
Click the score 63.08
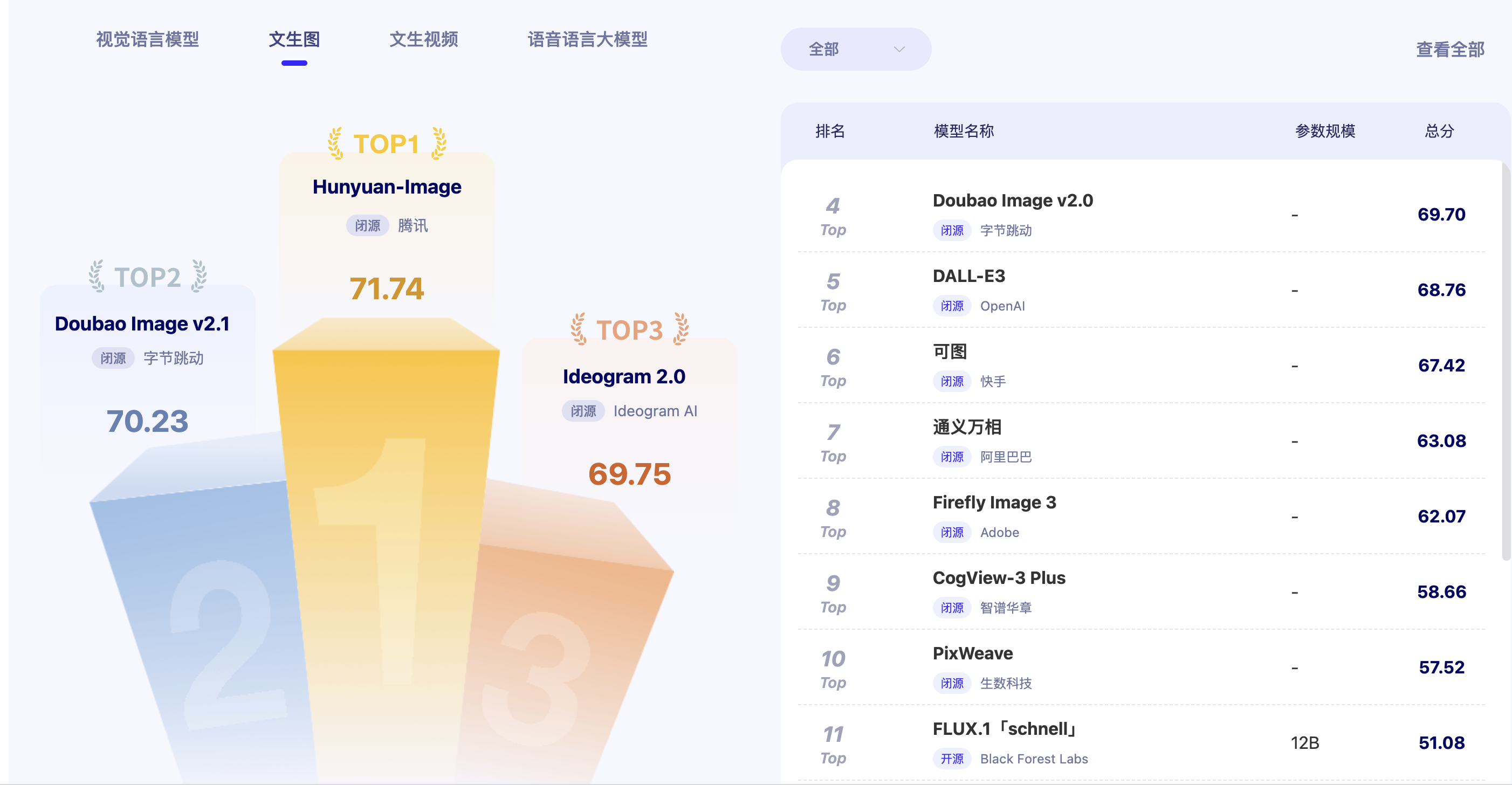[1441, 440]
